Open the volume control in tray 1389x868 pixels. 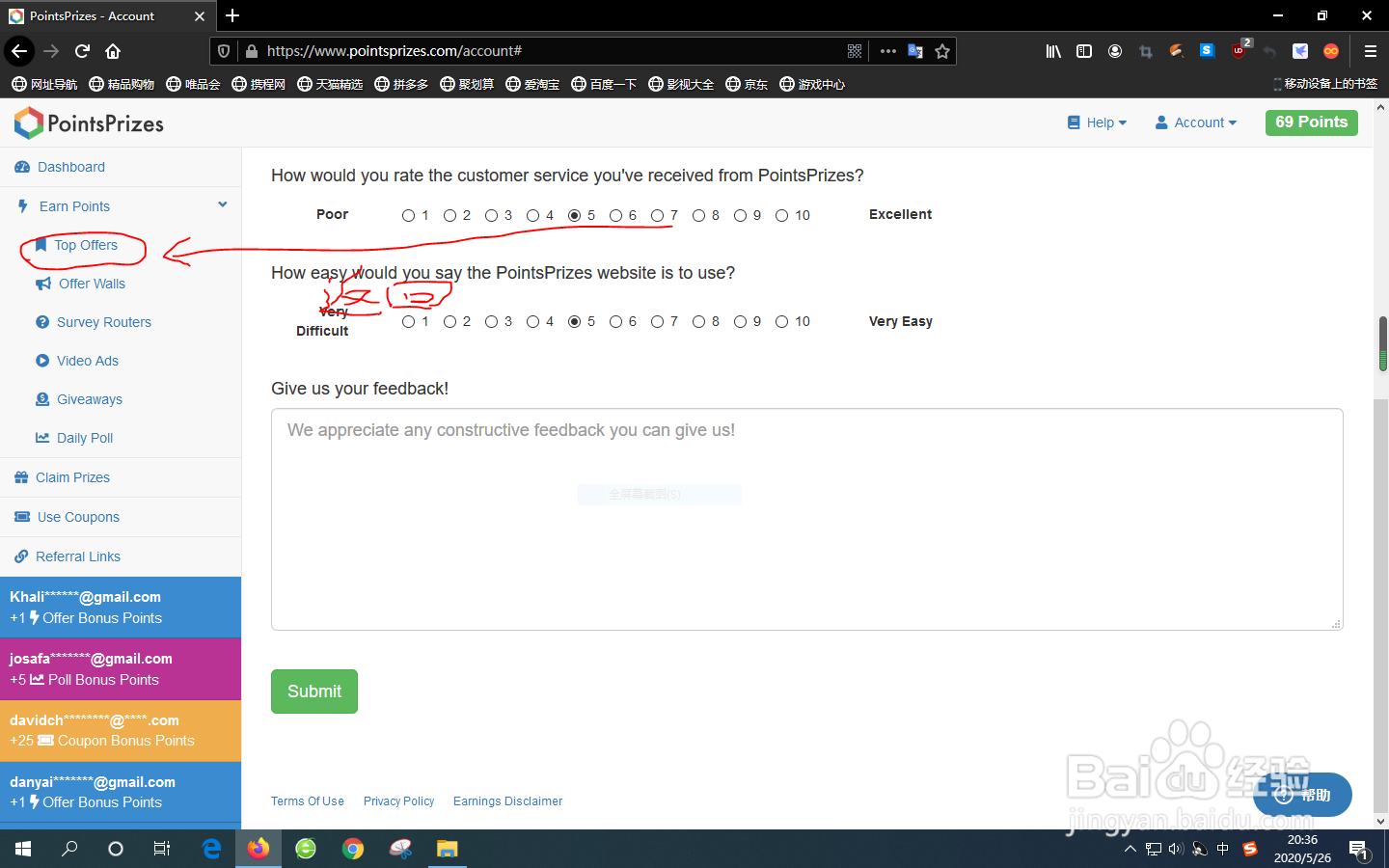pos(1176,849)
